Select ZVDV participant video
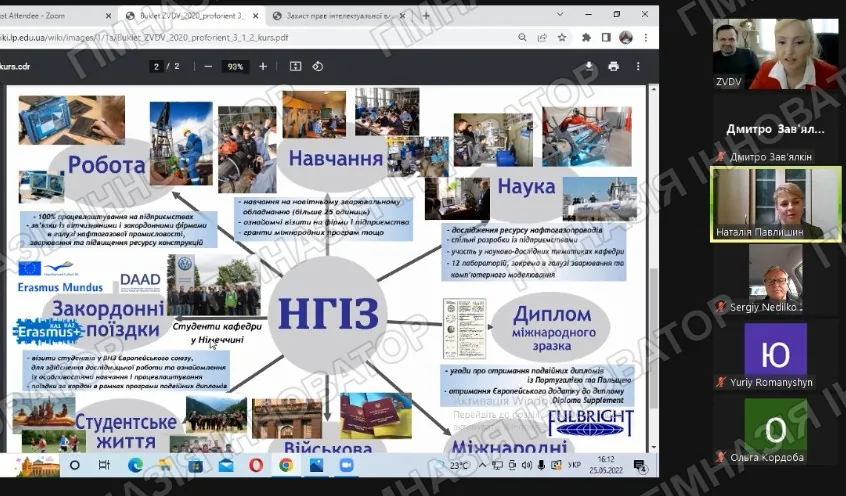 click(x=775, y=54)
